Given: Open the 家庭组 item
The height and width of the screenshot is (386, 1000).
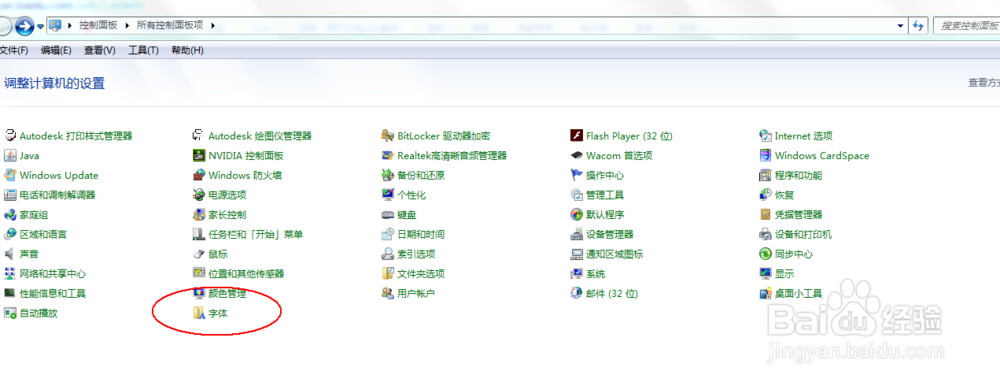Looking at the screenshot, I should [34, 214].
